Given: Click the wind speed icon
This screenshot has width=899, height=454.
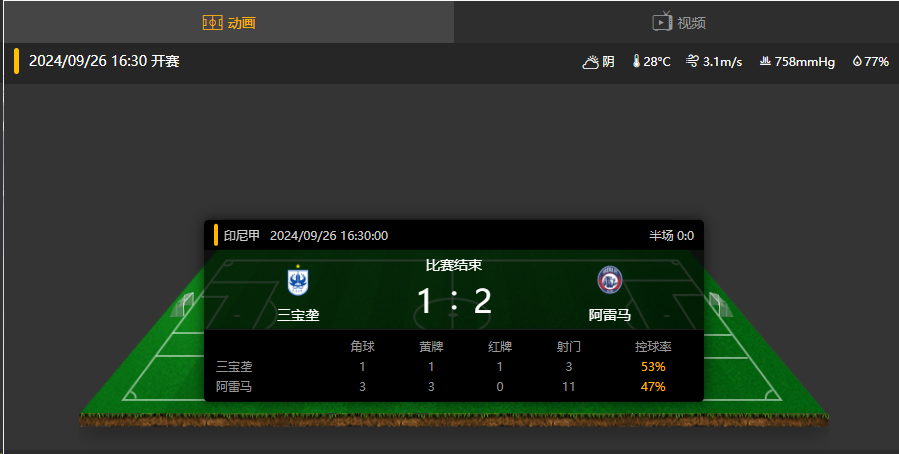Looking at the screenshot, I should tap(692, 61).
